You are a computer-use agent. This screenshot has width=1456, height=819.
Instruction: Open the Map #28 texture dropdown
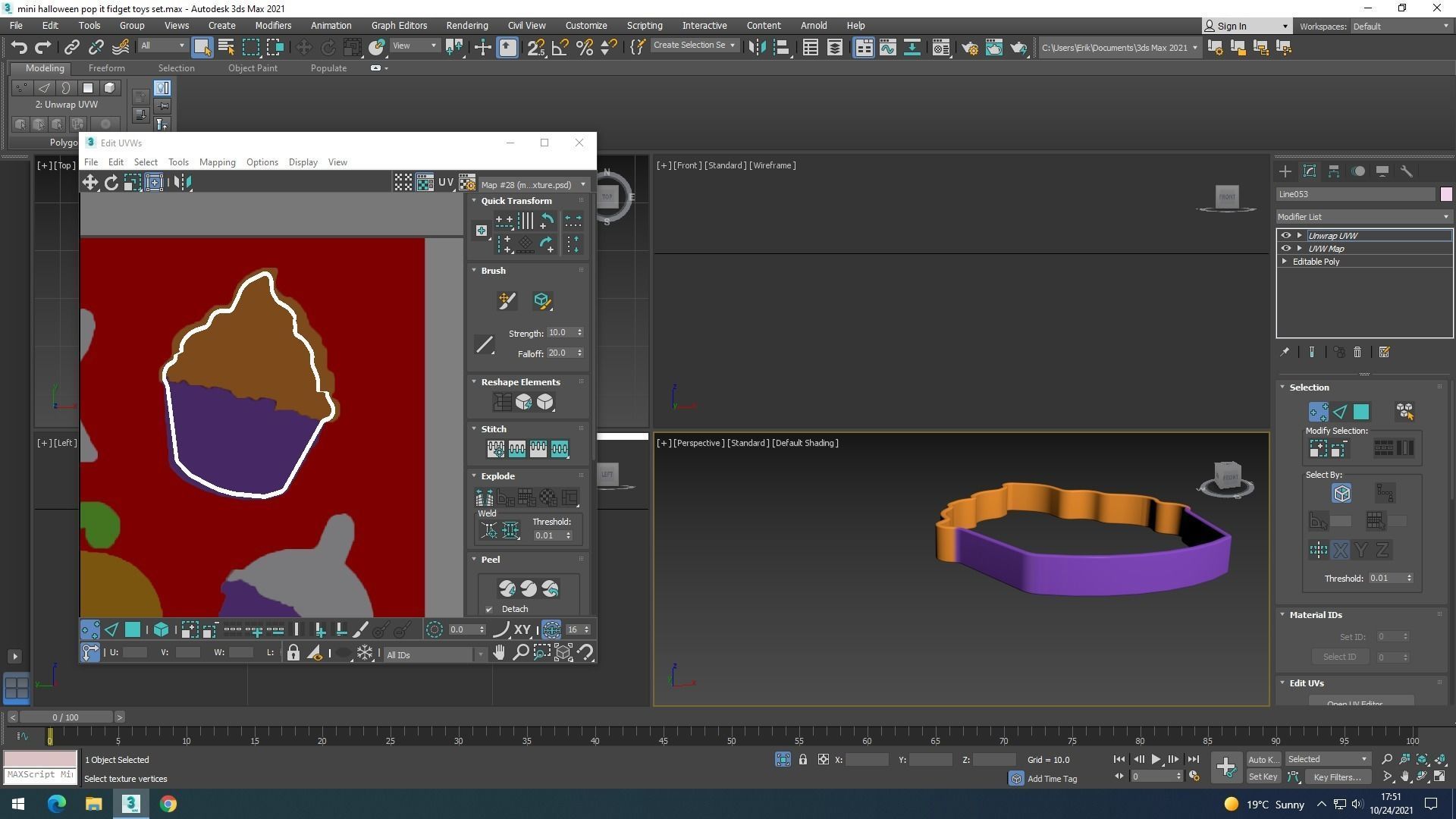pos(532,185)
